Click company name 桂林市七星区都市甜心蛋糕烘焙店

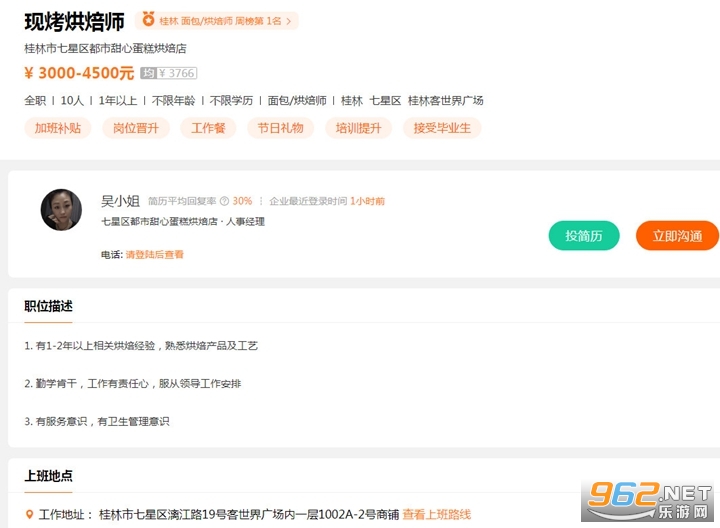tap(106, 48)
